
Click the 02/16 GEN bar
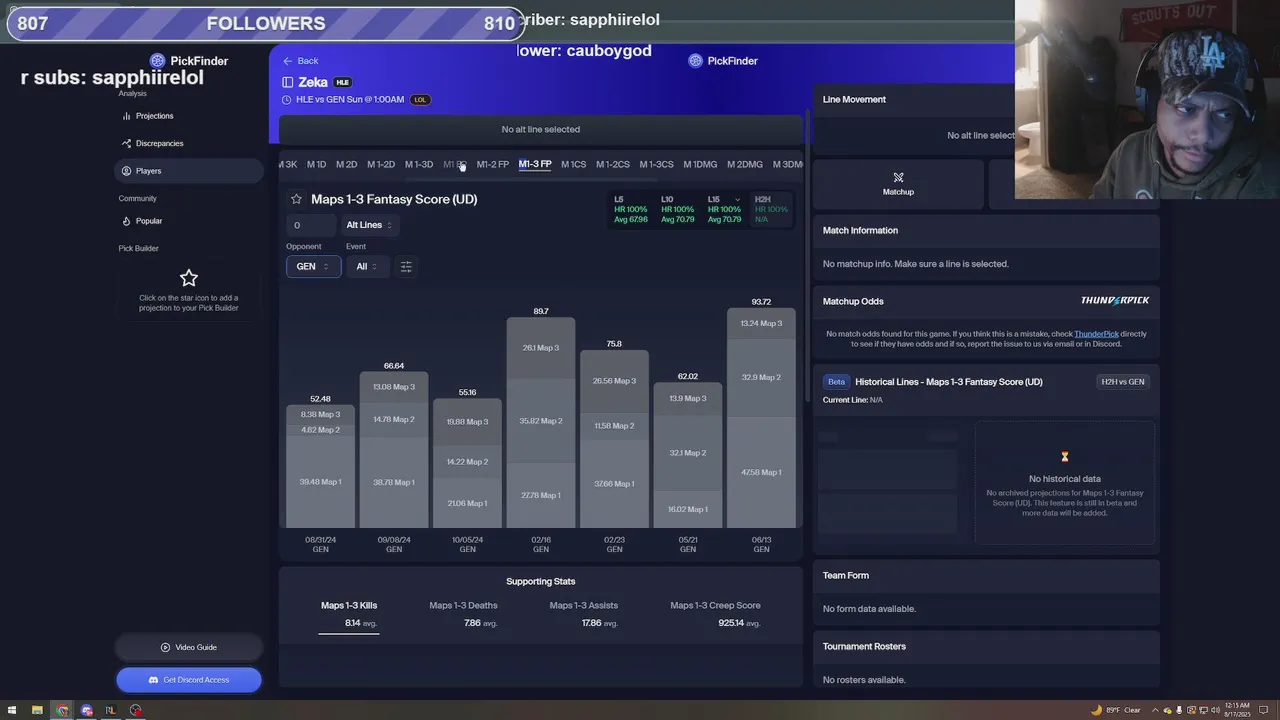pyautogui.click(x=541, y=423)
